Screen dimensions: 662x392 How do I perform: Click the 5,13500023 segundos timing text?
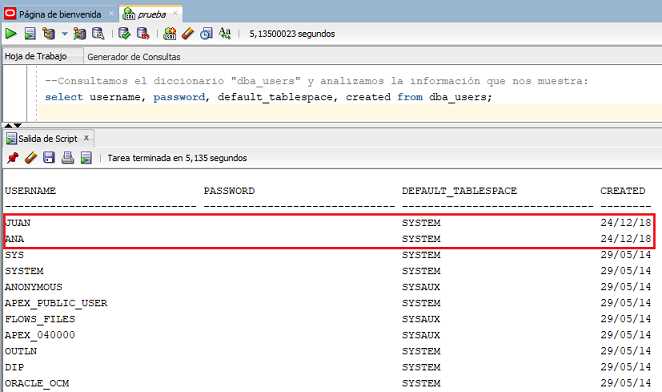coord(292,34)
